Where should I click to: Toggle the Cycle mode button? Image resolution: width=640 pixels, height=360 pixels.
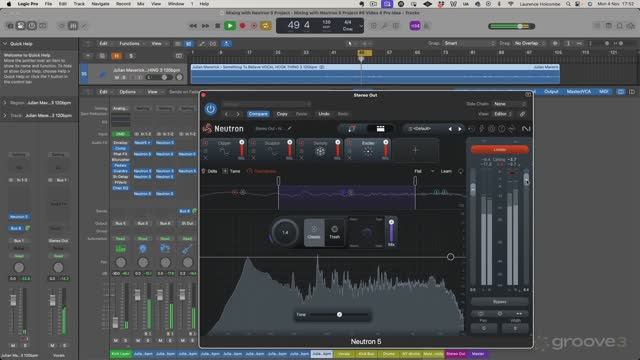(x=266, y=26)
